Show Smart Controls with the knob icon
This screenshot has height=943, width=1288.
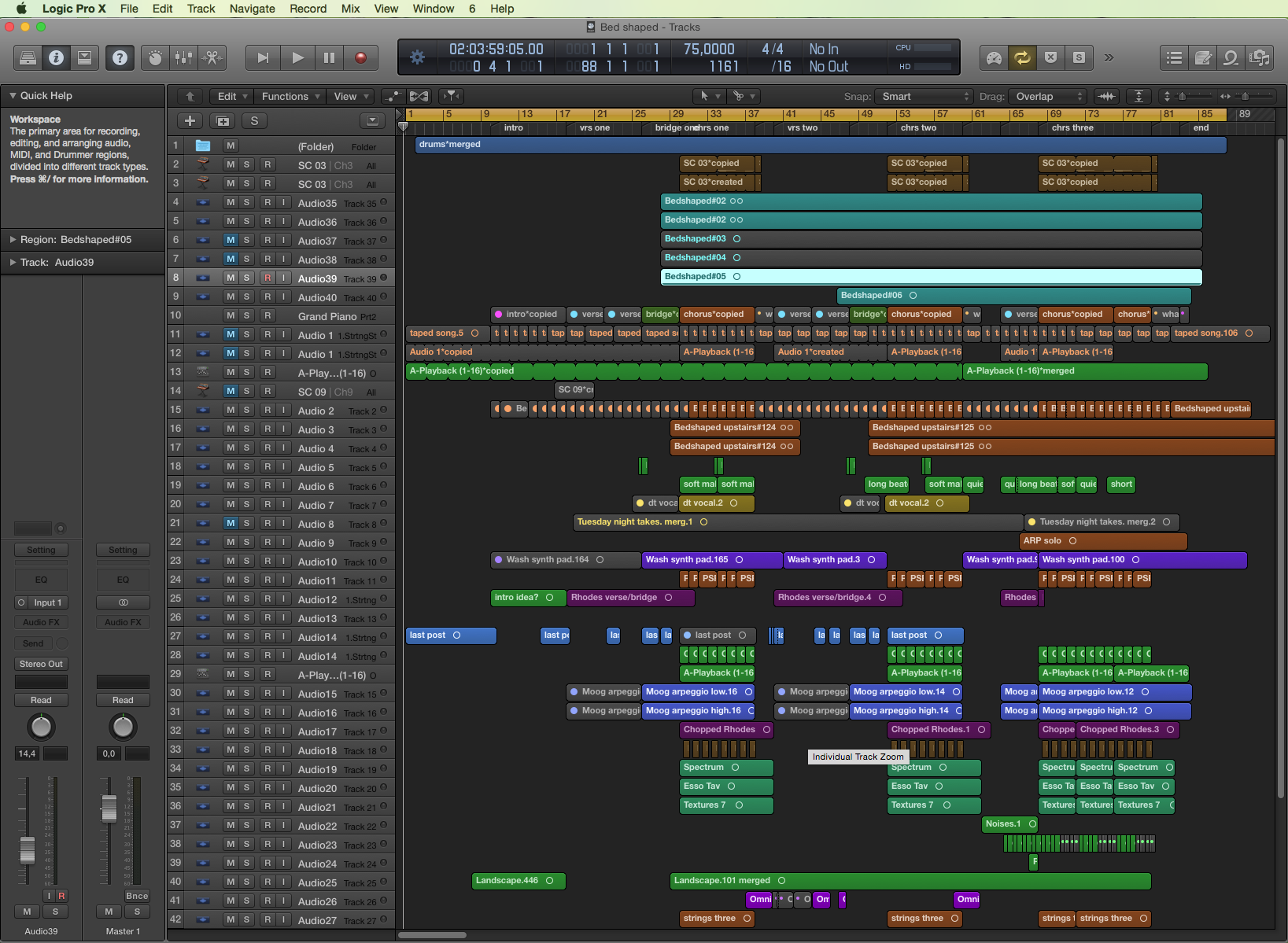click(x=156, y=57)
